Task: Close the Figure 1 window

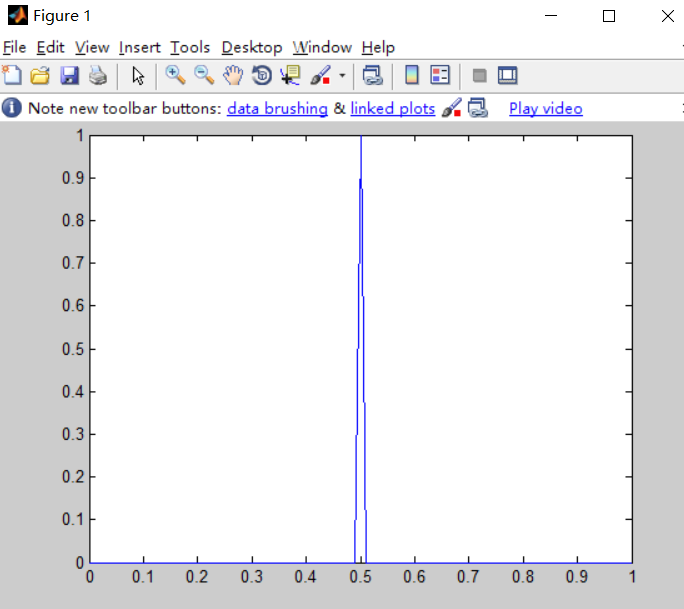Action: (668, 16)
